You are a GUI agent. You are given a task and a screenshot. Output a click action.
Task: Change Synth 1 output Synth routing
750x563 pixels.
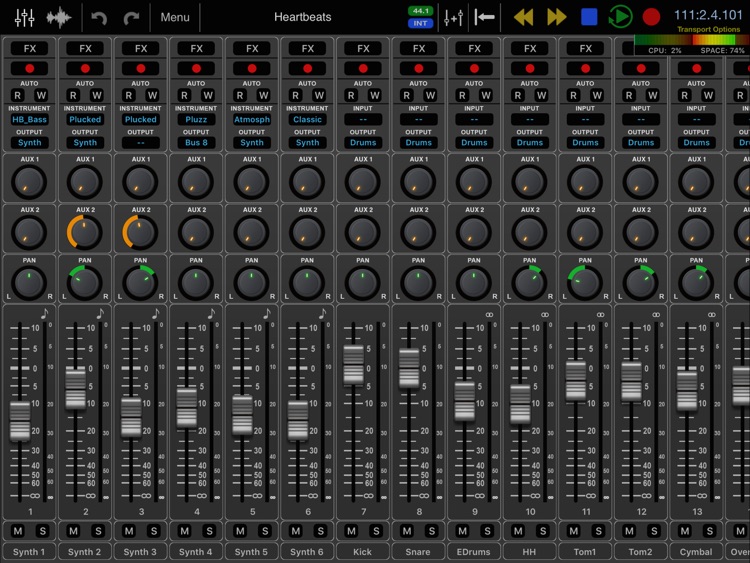[x=30, y=142]
